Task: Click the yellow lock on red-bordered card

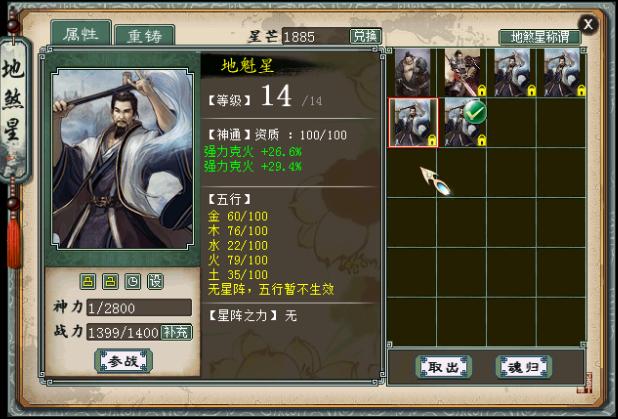Action: click(432, 140)
